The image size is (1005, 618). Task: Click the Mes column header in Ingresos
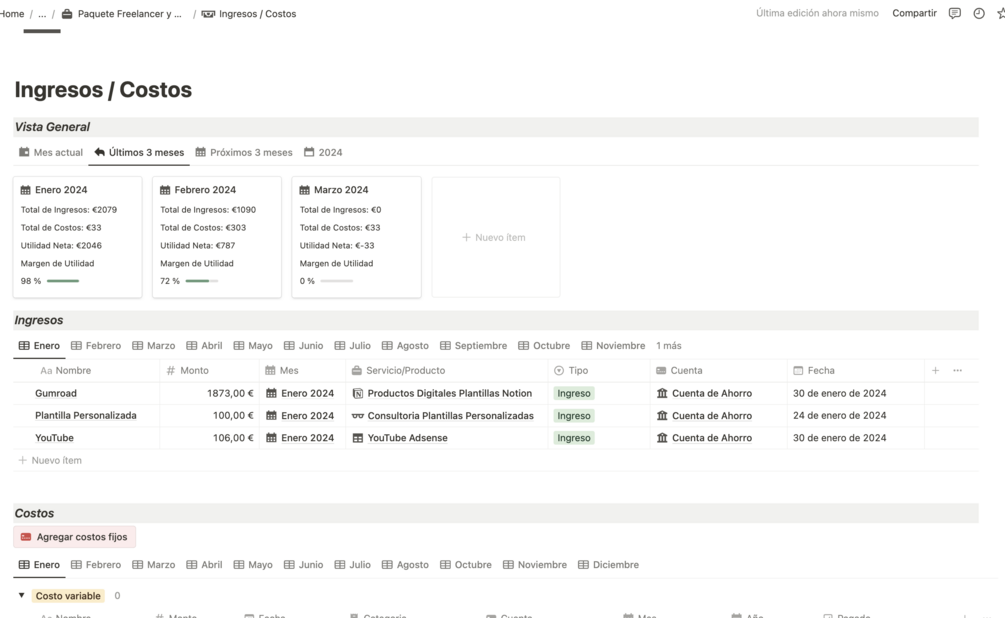[303, 371]
